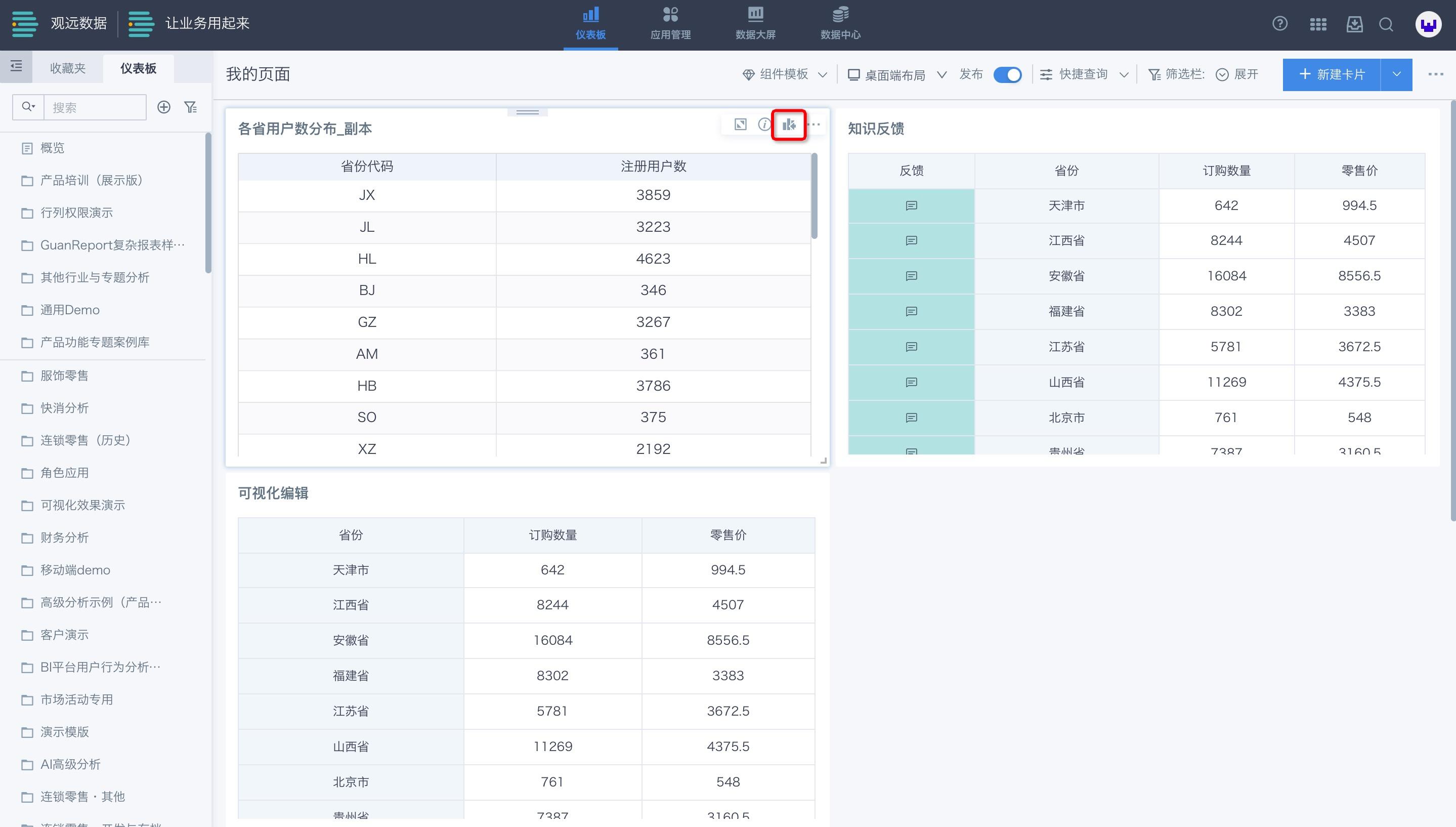Switch to 收藏夹 tab
Screen dimensions: 1456x827
point(68,68)
